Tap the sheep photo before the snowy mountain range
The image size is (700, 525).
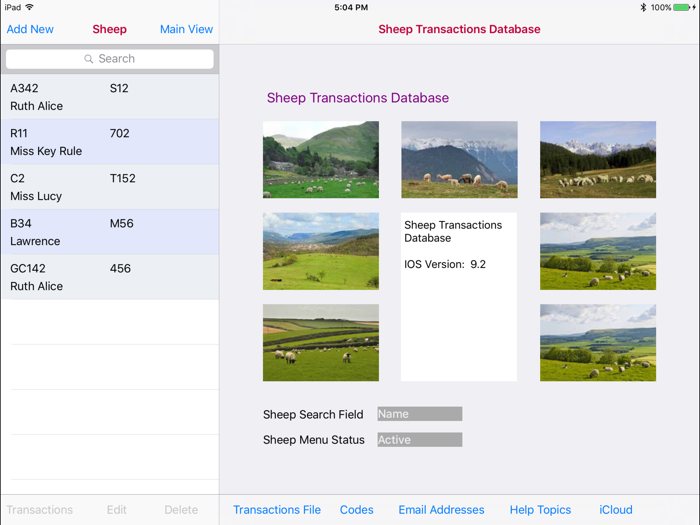[459, 159]
